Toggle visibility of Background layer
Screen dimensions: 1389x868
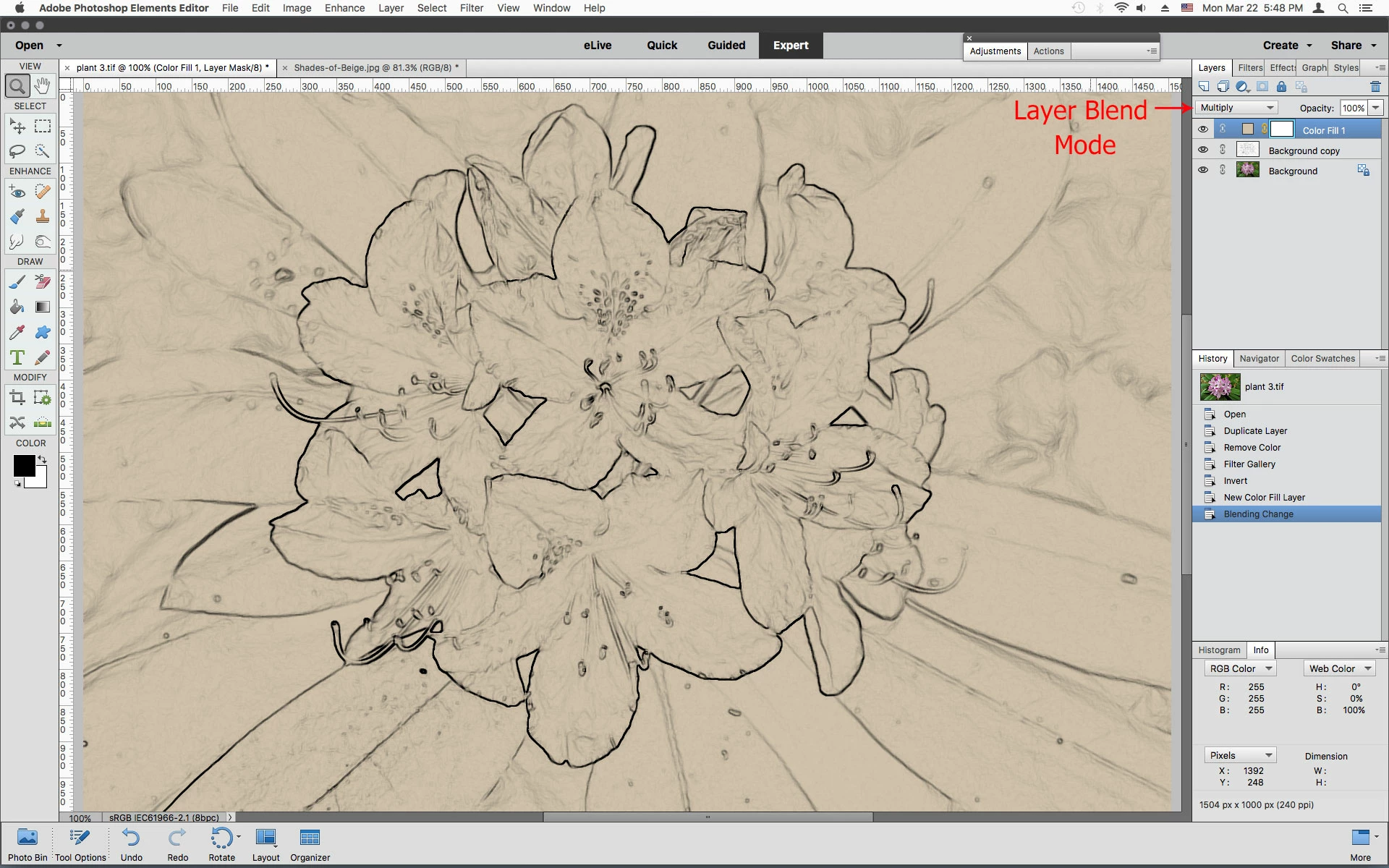tap(1202, 170)
